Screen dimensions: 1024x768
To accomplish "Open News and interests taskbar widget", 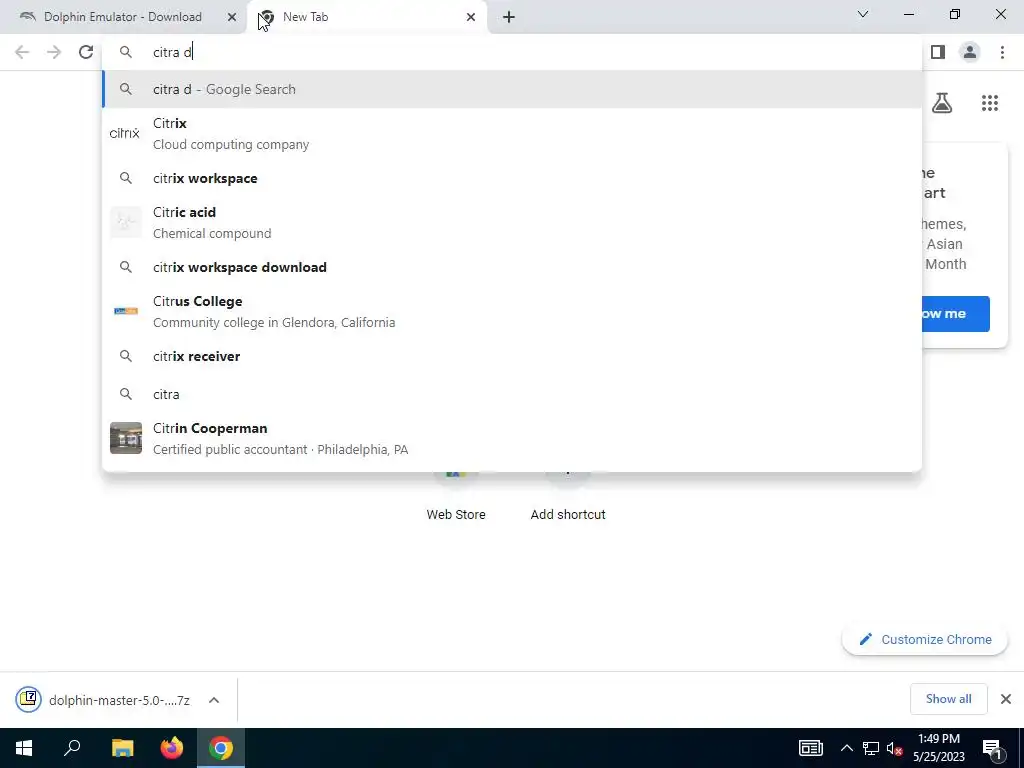I will pyautogui.click(x=810, y=748).
